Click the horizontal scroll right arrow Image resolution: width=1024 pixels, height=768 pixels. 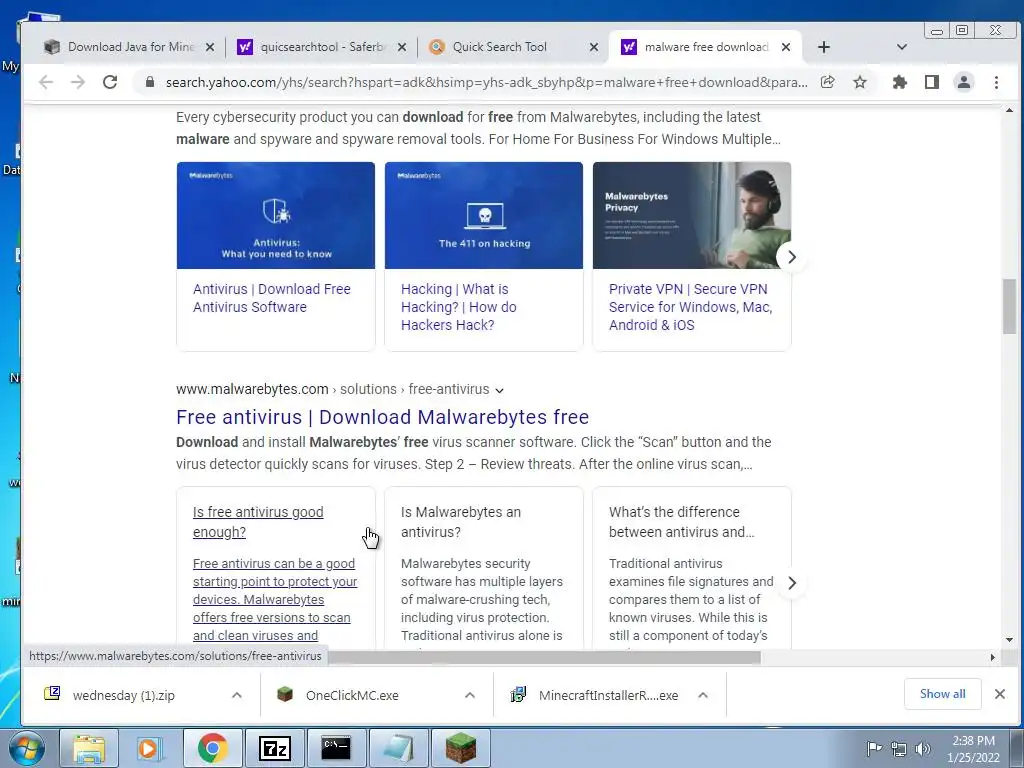click(x=993, y=658)
